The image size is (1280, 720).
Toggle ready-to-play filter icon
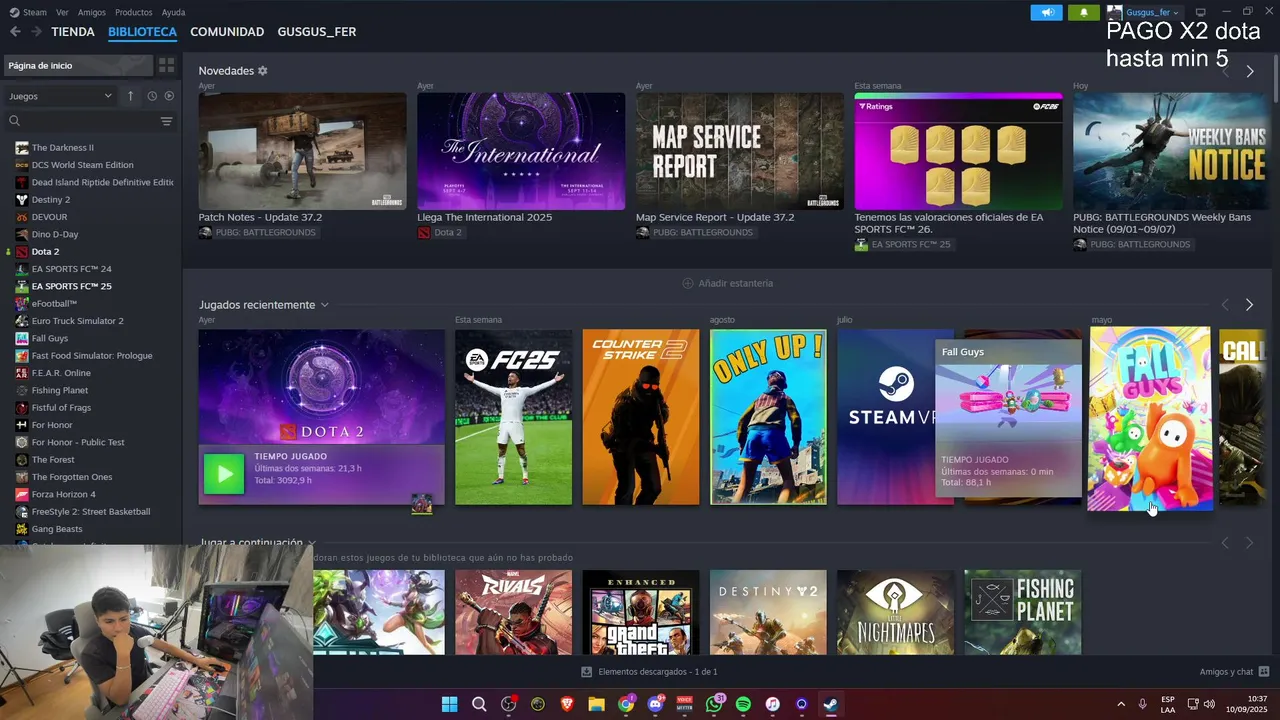click(169, 96)
